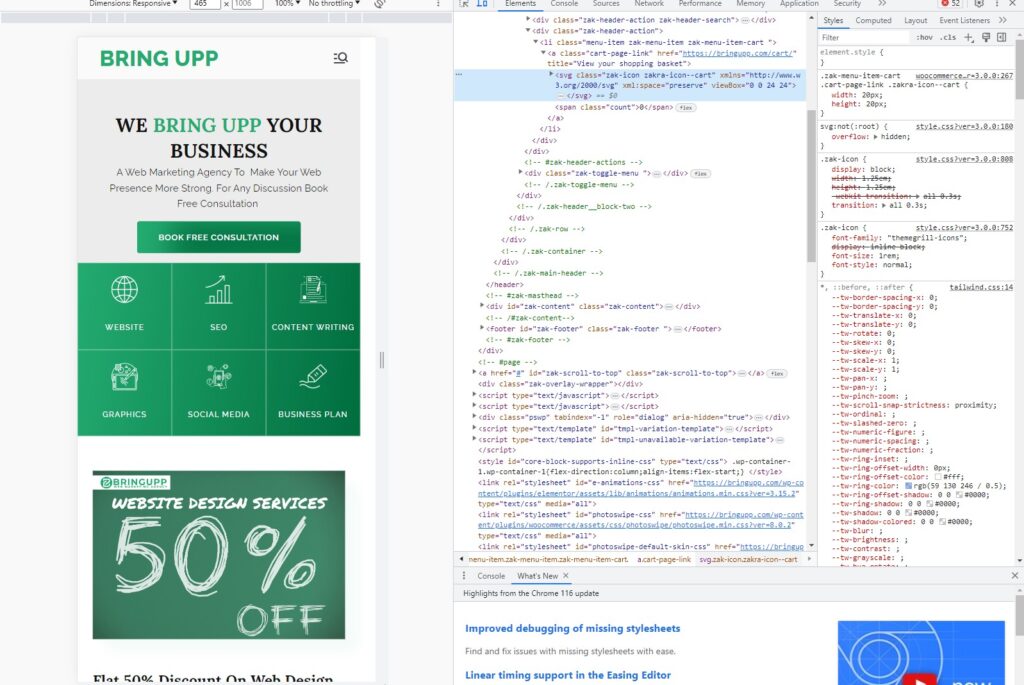Screen dimensions: 1024x685
Task: Activate the inspect element picker
Action: pos(464,4)
